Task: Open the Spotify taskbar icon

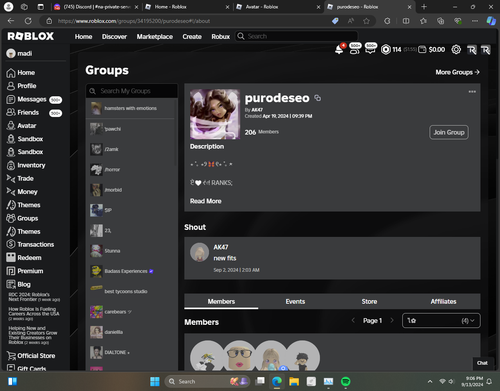Action: pos(346,381)
